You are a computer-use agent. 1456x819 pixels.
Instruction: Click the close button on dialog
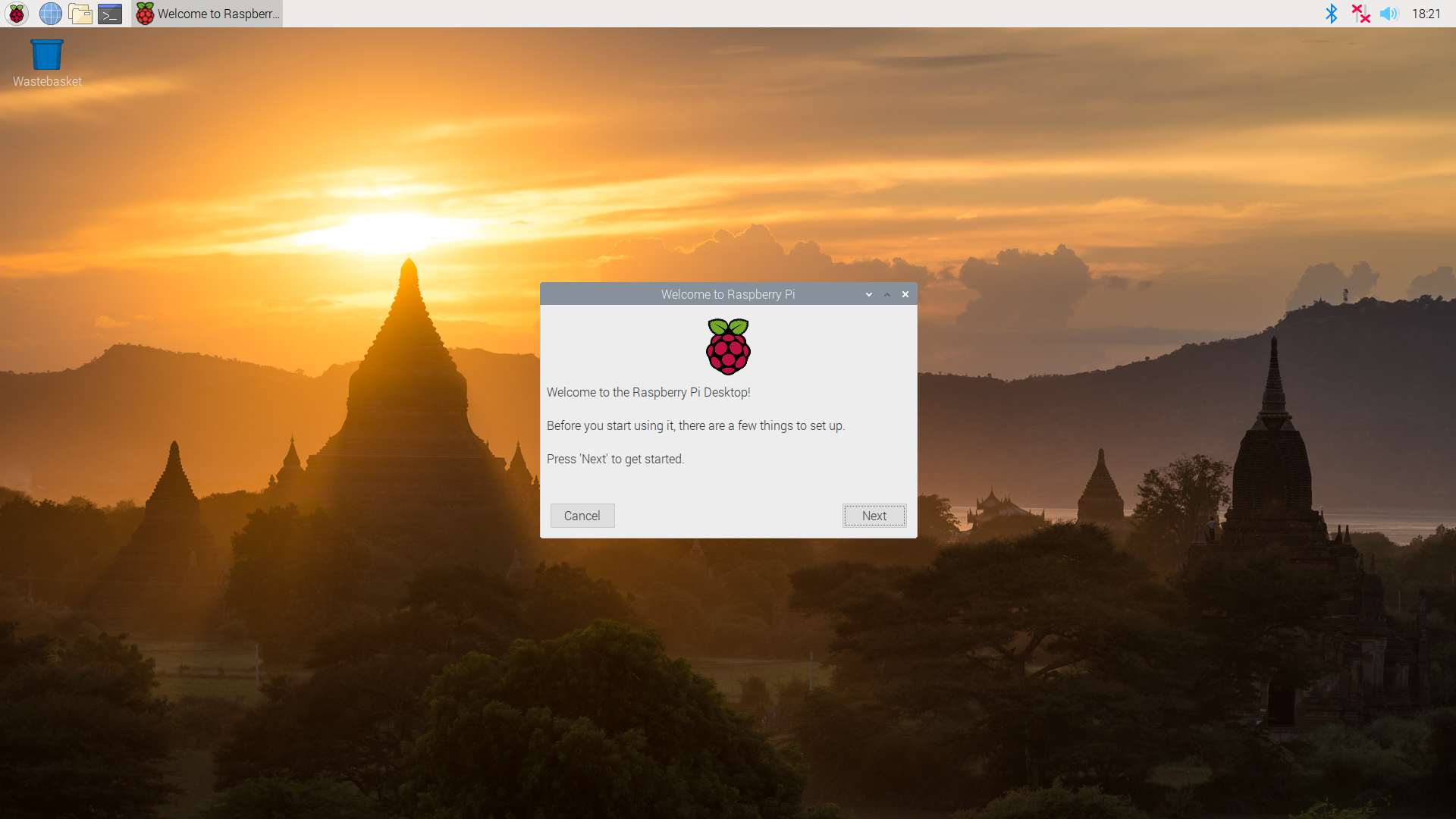pos(905,293)
